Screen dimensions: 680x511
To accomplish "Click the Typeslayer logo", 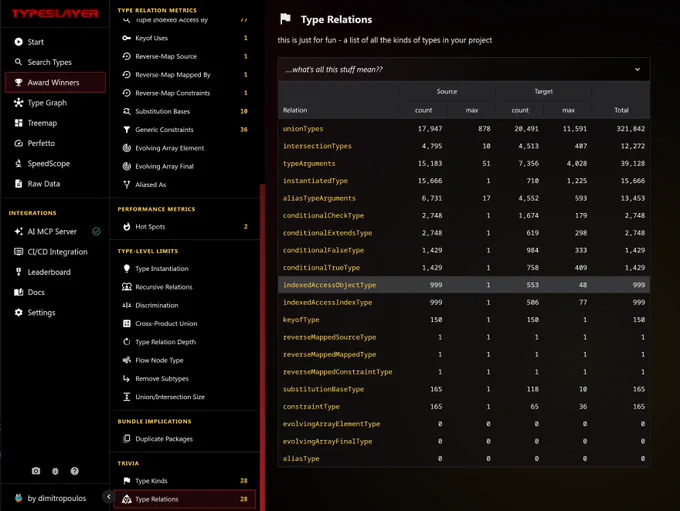I will click(55, 13).
